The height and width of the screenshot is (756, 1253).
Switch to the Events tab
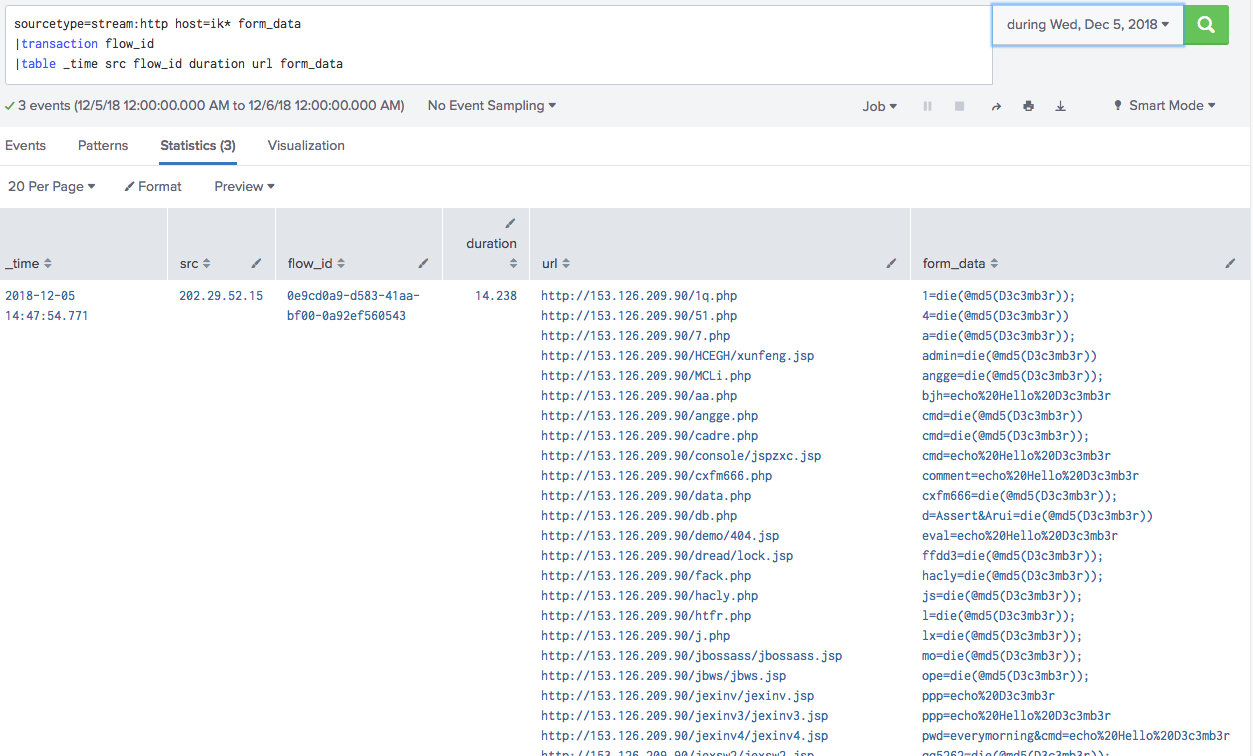pyautogui.click(x=26, y=145)
